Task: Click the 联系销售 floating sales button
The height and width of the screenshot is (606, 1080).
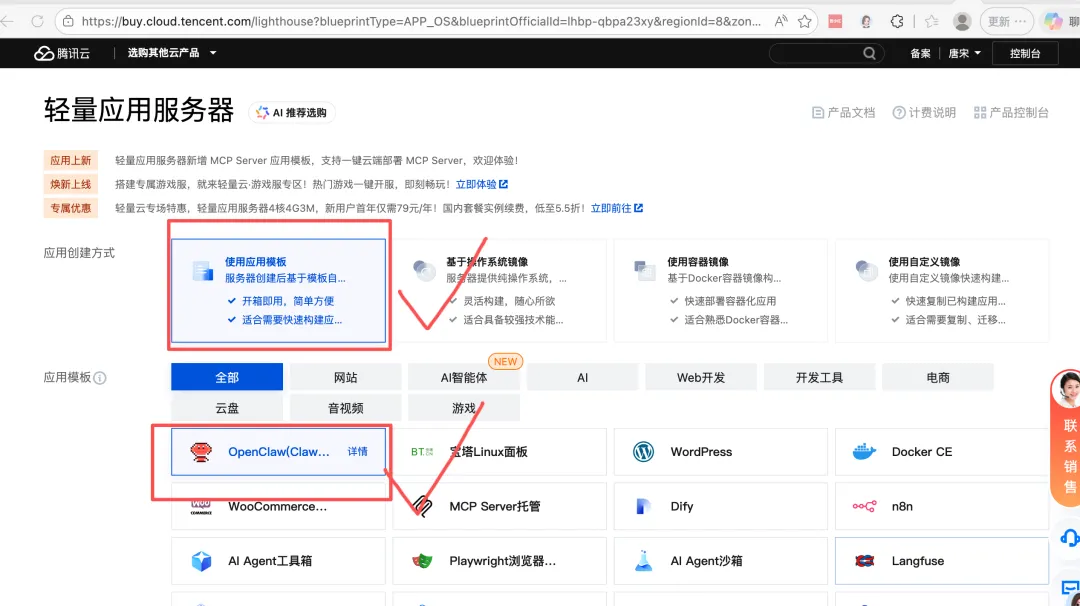Action: pos(1067,438)
